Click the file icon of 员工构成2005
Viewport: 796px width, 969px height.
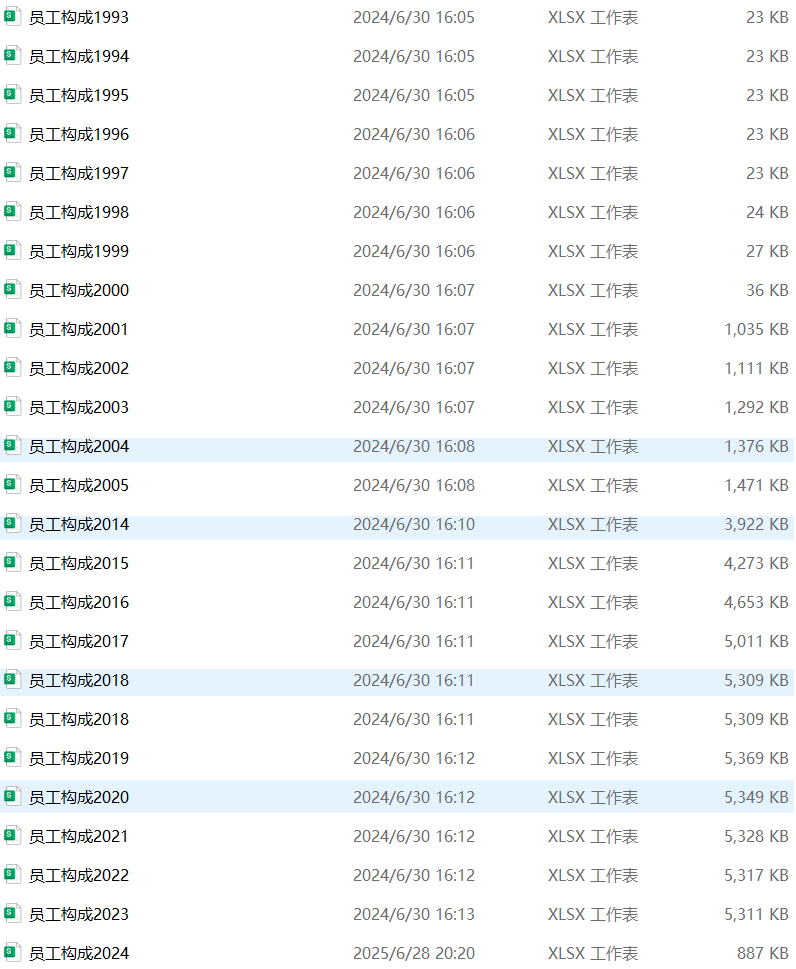[x=12, y=485]
